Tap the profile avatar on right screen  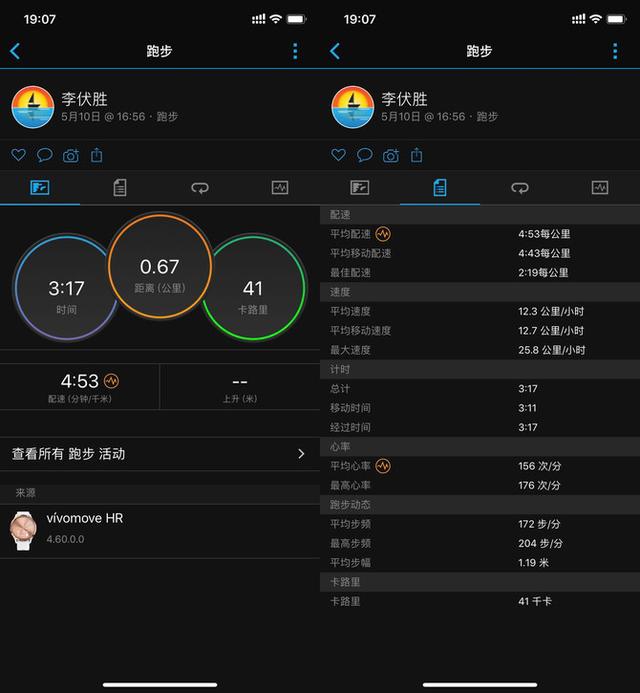pos(353,107)
